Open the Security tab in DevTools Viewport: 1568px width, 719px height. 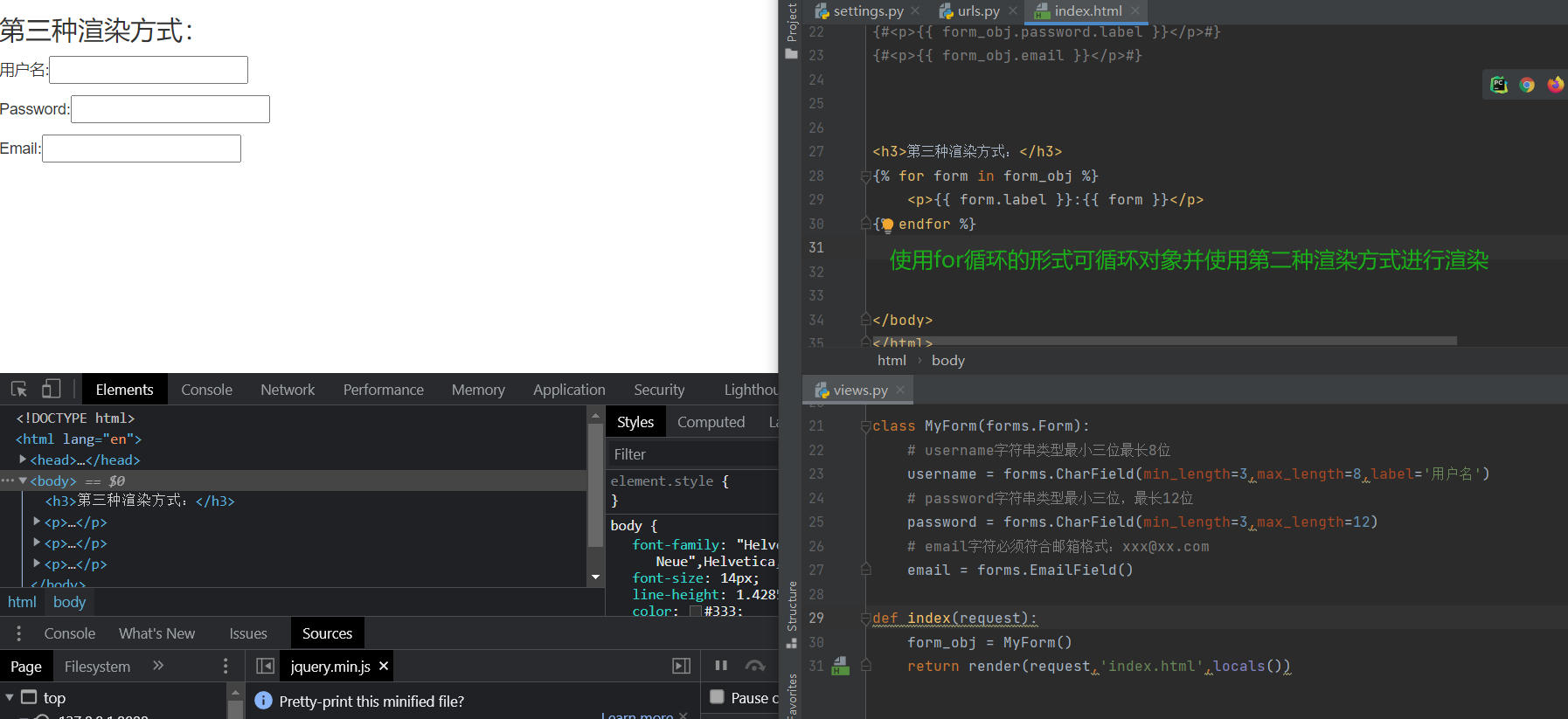(659, 390)
